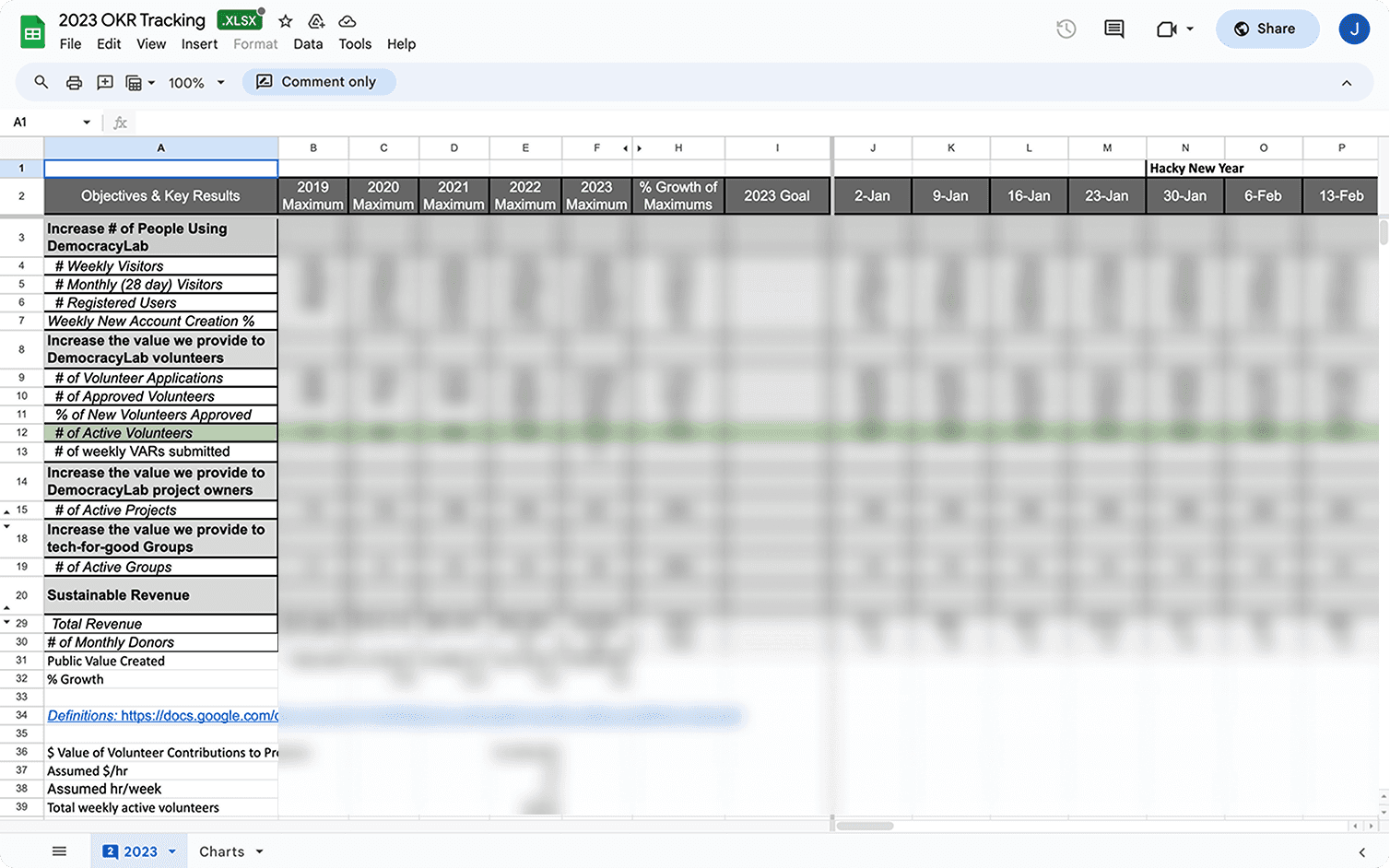This screenshot has height=868, width=1390.
Task: Print the spreadsheet
Action: pyautogui.click(x=74, y=82)
